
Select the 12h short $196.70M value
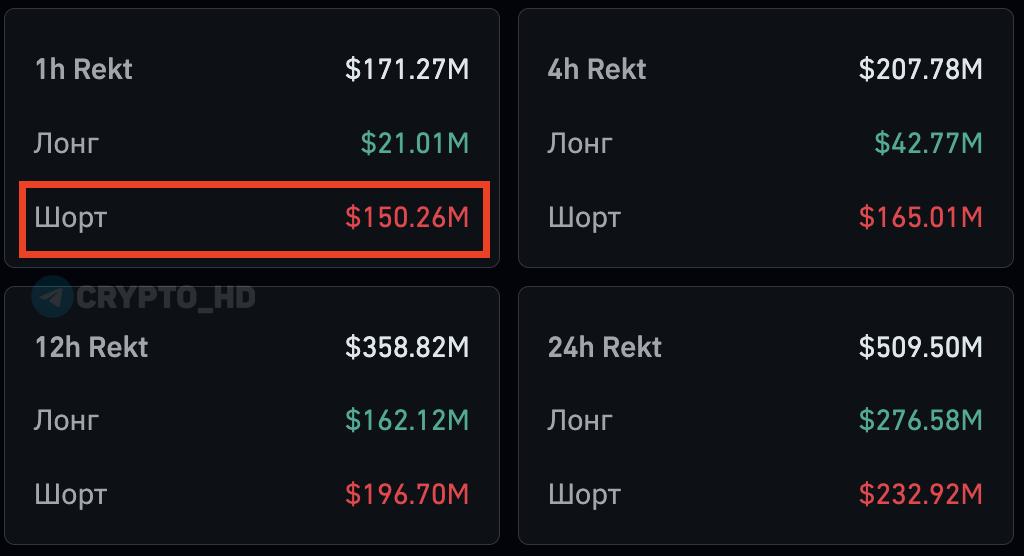pyautogui.click(x=407, y=494)
